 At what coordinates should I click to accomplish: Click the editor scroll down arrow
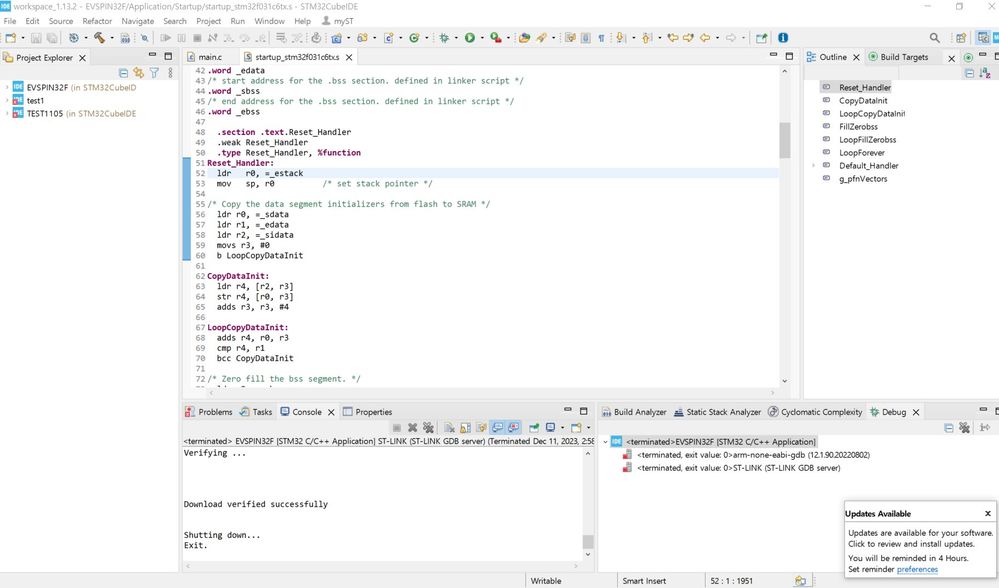tap(784, 381)
